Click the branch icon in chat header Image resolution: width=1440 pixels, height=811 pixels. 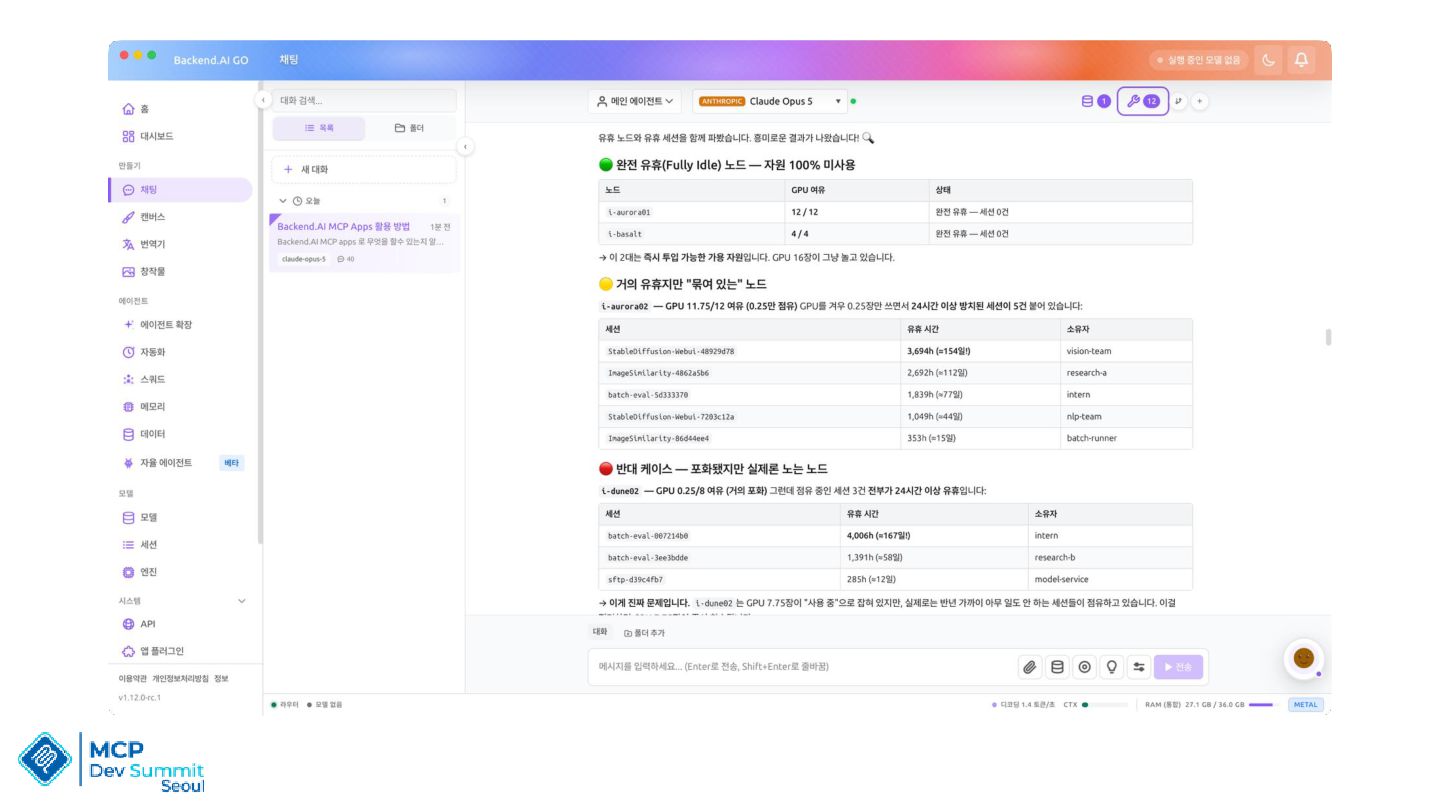pos(1179,101)
